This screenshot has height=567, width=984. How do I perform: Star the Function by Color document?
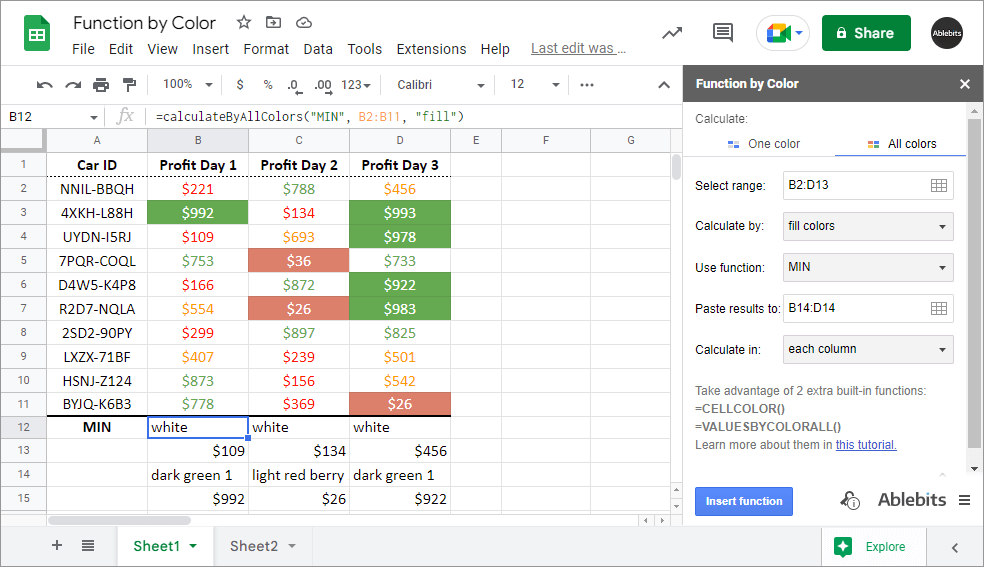(244, 22)
